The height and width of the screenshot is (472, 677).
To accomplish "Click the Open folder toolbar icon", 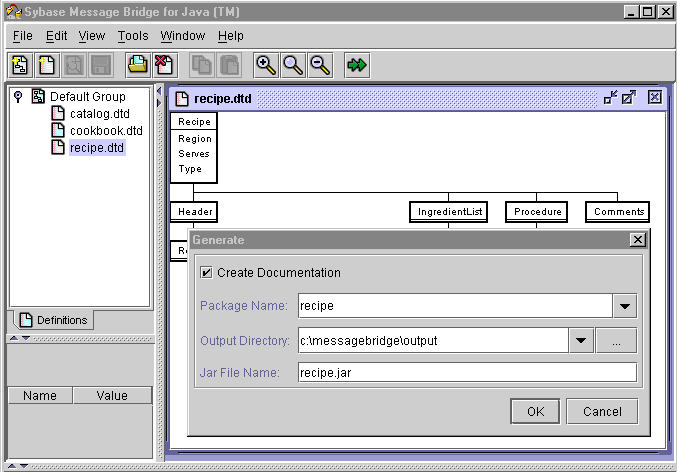I will point(137,65).
